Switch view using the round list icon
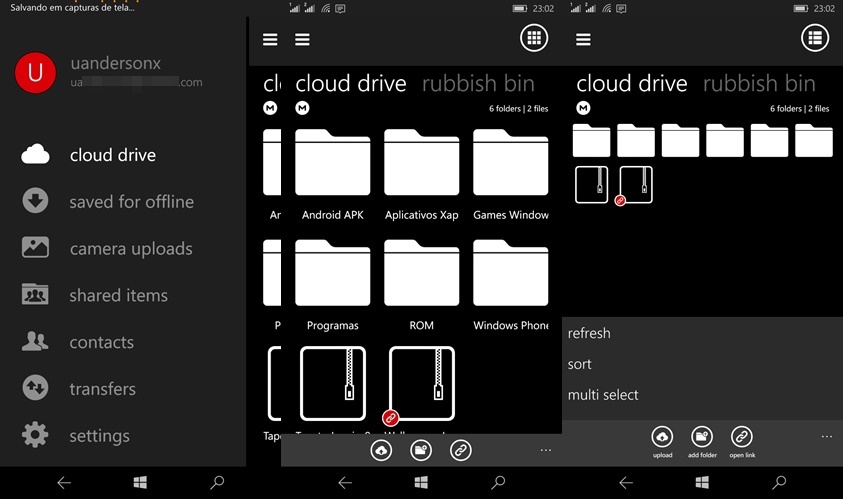The height and width of the screenshot is (499, 843). 815,38
